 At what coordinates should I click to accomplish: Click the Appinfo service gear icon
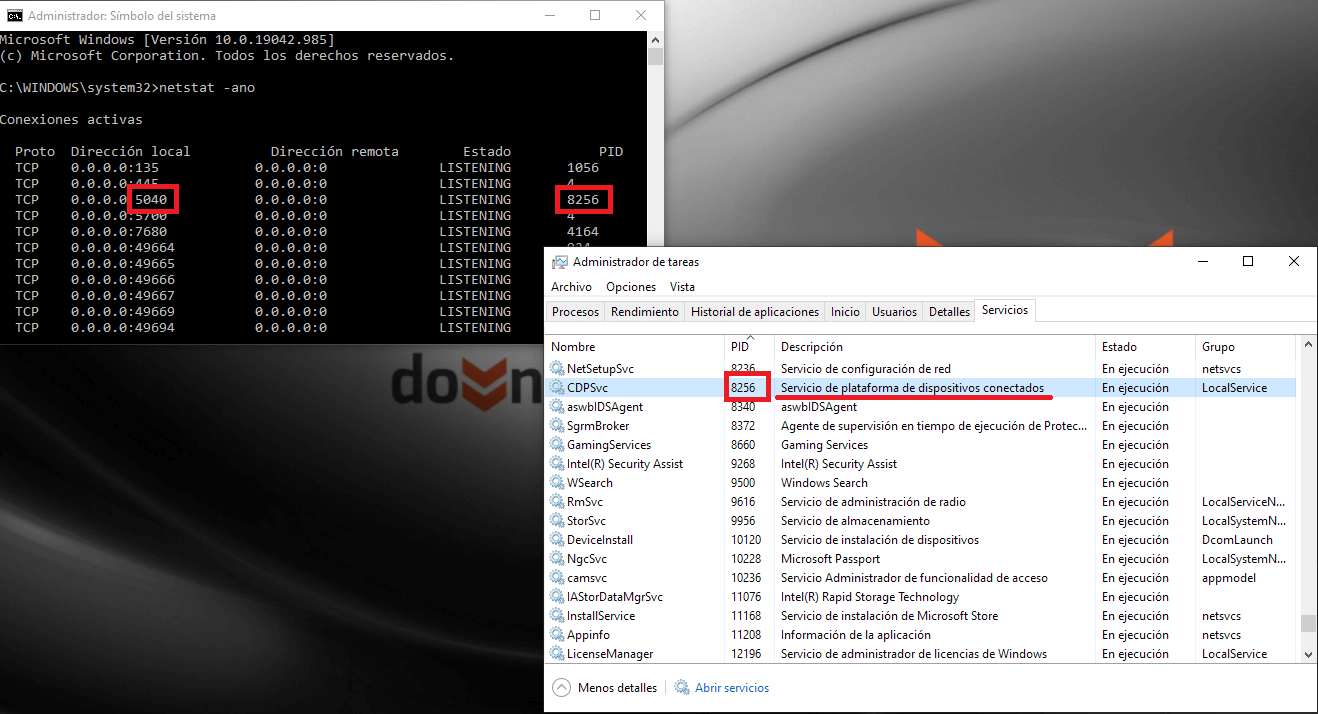(x=558, y=635)
